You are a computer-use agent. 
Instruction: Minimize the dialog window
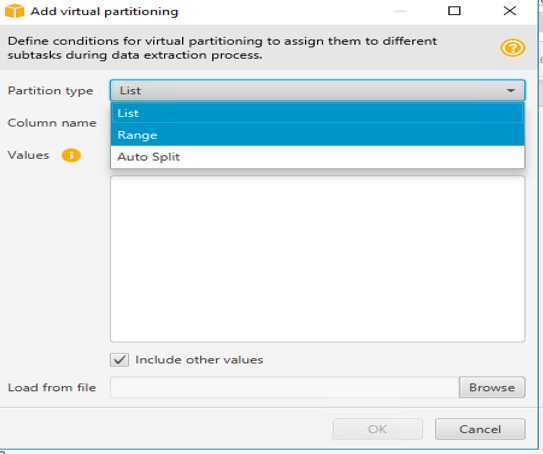click(400, 11)
